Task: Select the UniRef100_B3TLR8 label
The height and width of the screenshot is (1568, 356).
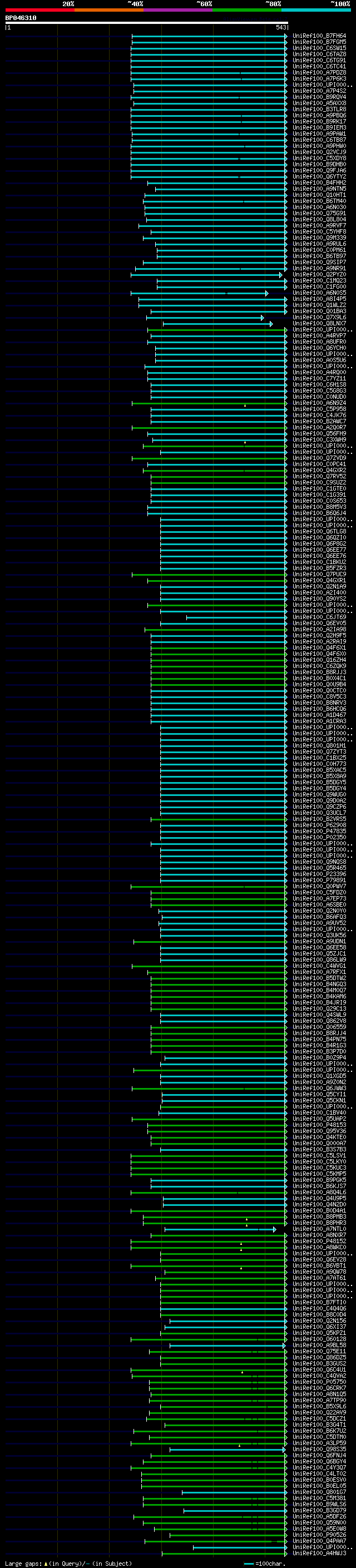Action: point(319,110)
